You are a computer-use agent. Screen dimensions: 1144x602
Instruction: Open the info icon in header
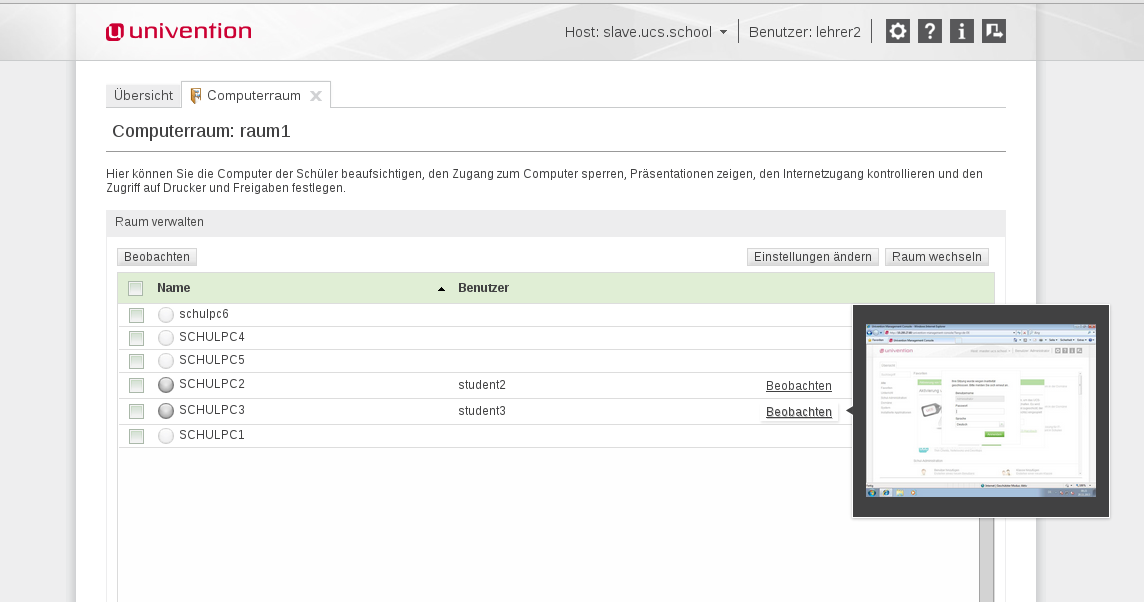962,31
